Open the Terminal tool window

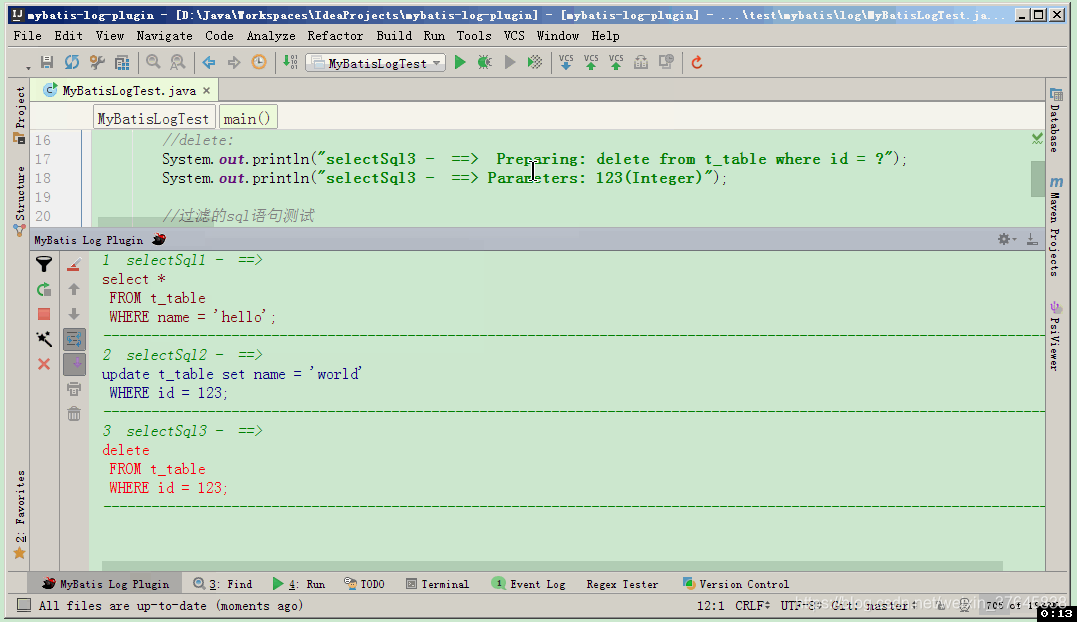click(438, 584)
